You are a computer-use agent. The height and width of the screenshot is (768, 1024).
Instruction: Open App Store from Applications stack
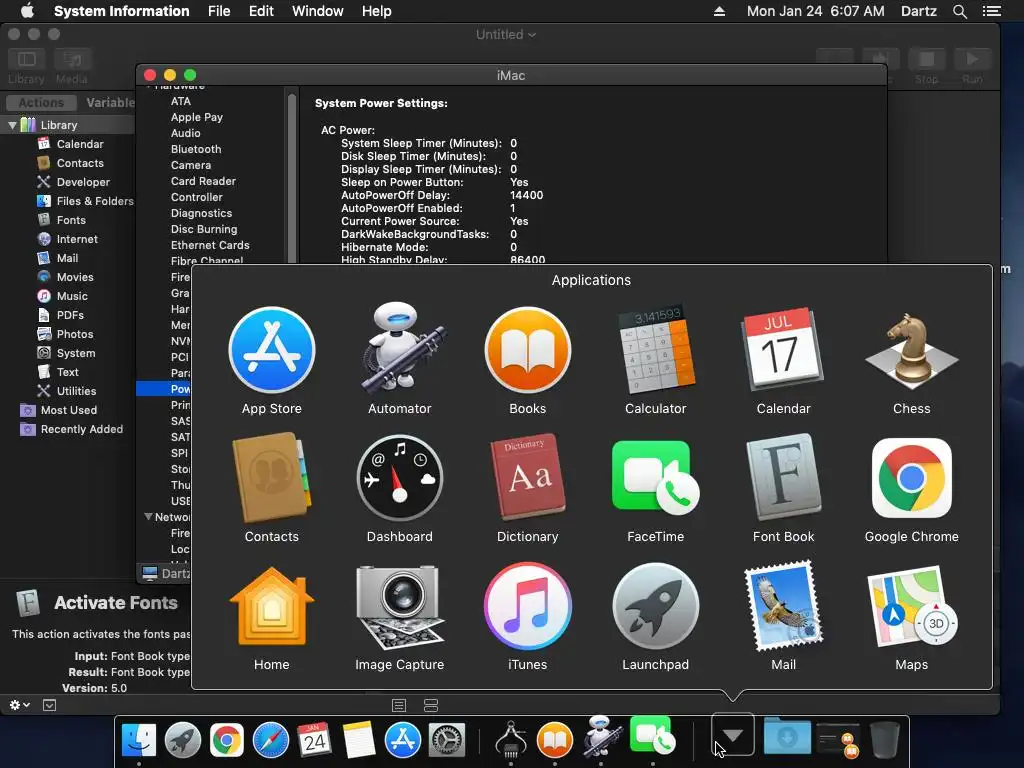(272, 350)
